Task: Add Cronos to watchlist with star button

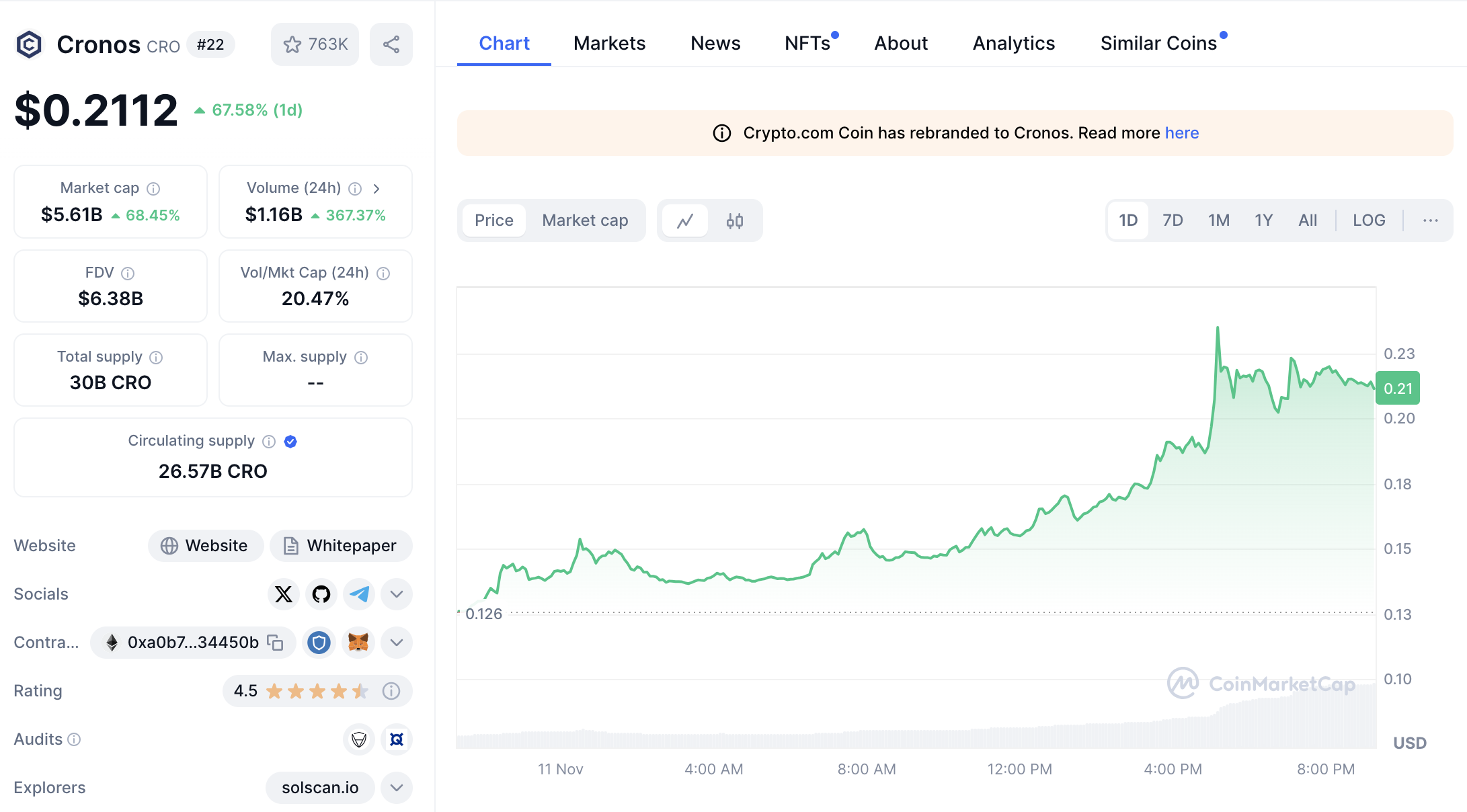Action: coord(315,44)
